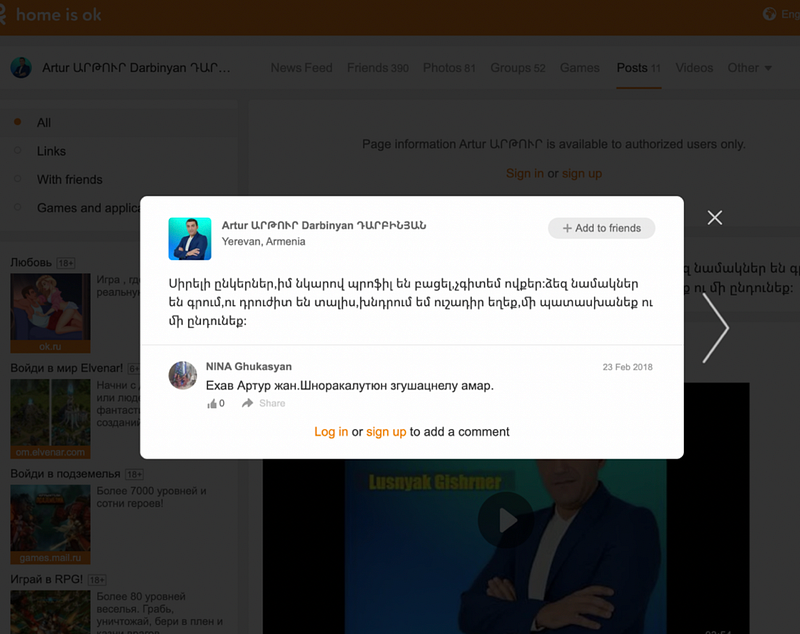This screenshot has height=634, width=800.
Task: Click sign up link in popup
Action: coord(386,432)
